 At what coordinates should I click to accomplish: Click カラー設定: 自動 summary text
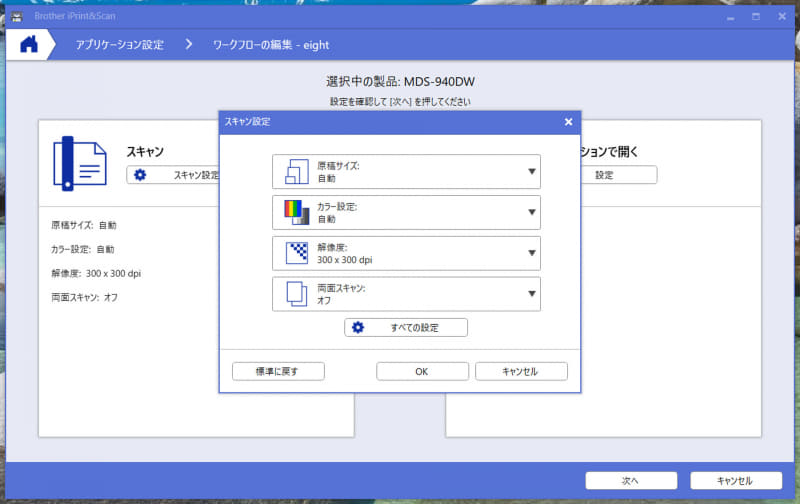point(83,249)
